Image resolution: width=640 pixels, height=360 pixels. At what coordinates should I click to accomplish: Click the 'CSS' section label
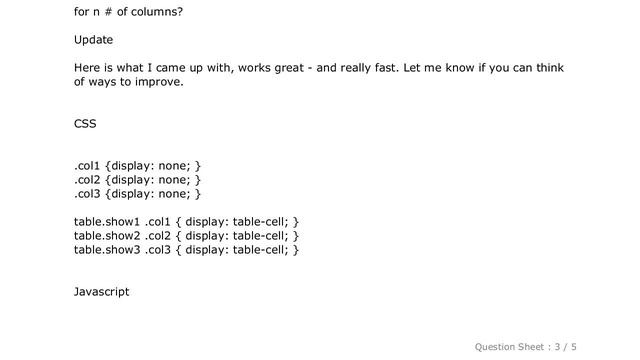coord(85,124)
